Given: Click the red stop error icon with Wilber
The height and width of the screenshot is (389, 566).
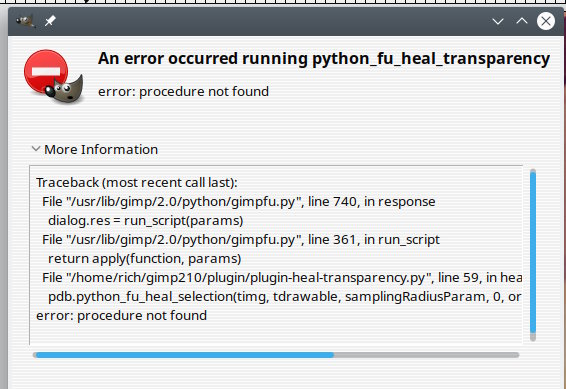Looking at the screenshot, I should [53, 76].
